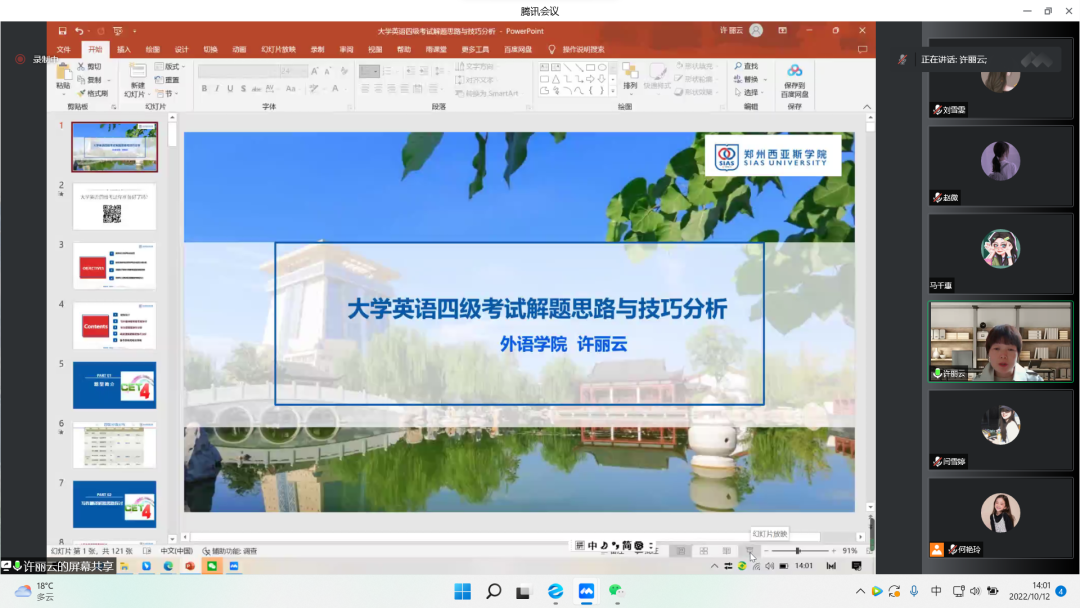
Task: Open the Slide Show ribbon tab
Action: (x=278, y=50)
